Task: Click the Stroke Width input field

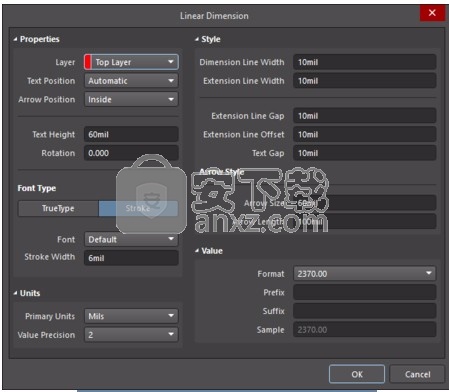Action: [x=131, y=258]
